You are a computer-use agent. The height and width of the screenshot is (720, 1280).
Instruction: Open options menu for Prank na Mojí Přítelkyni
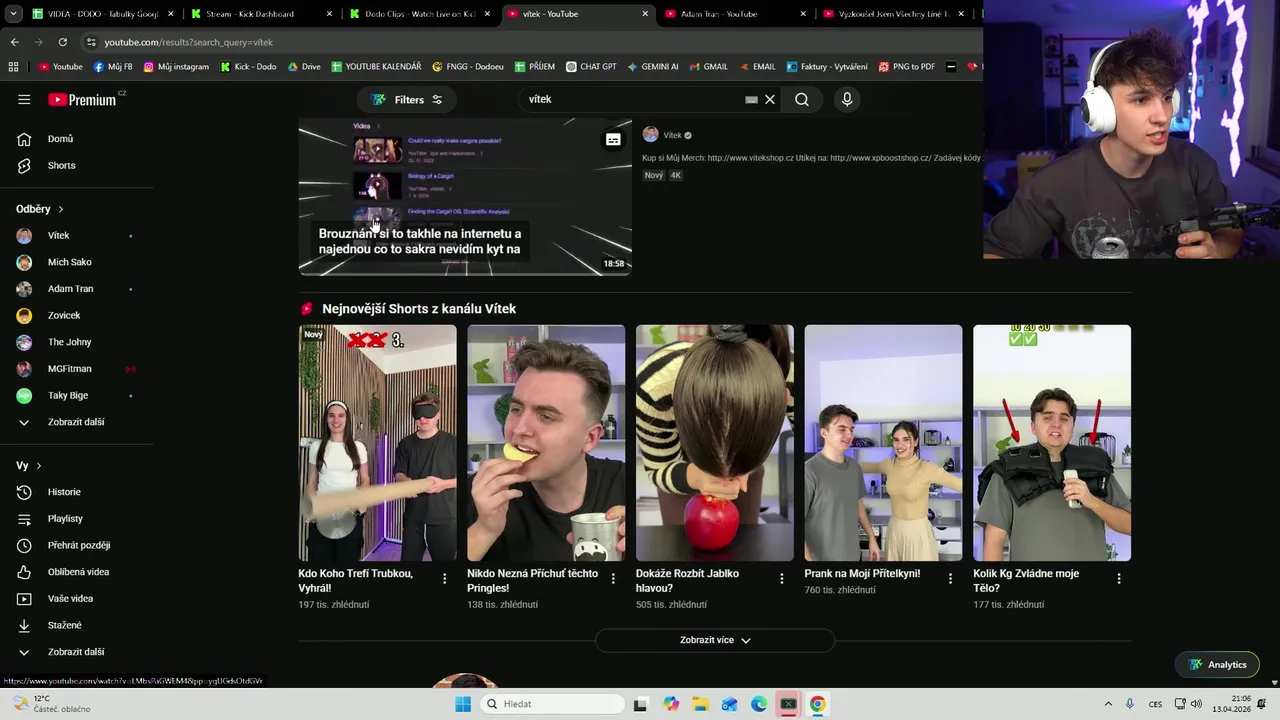[950, 578]
